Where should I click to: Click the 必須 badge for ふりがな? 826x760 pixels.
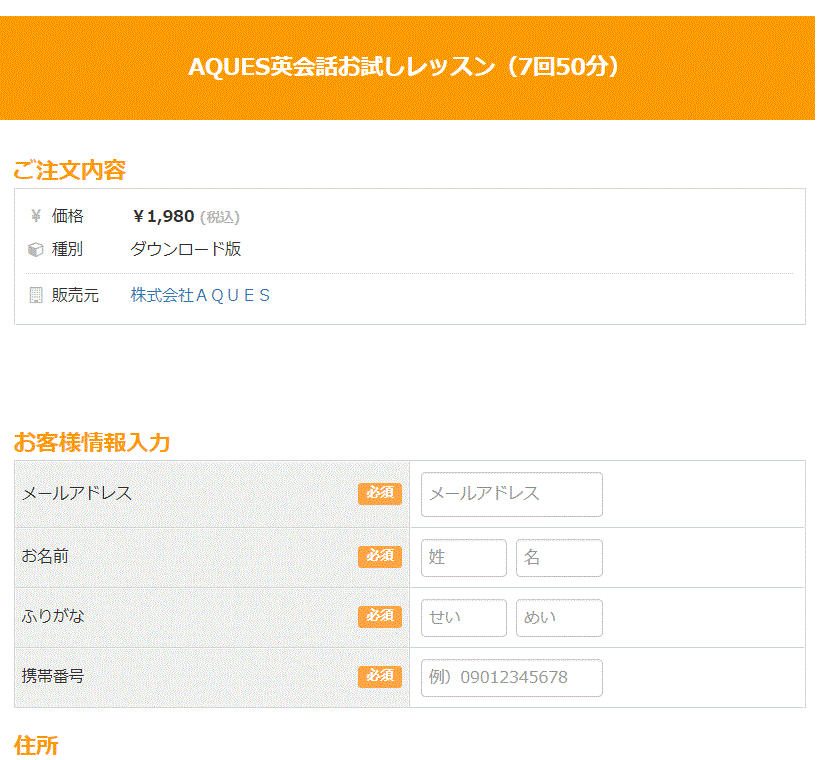(x=380, y=617)
